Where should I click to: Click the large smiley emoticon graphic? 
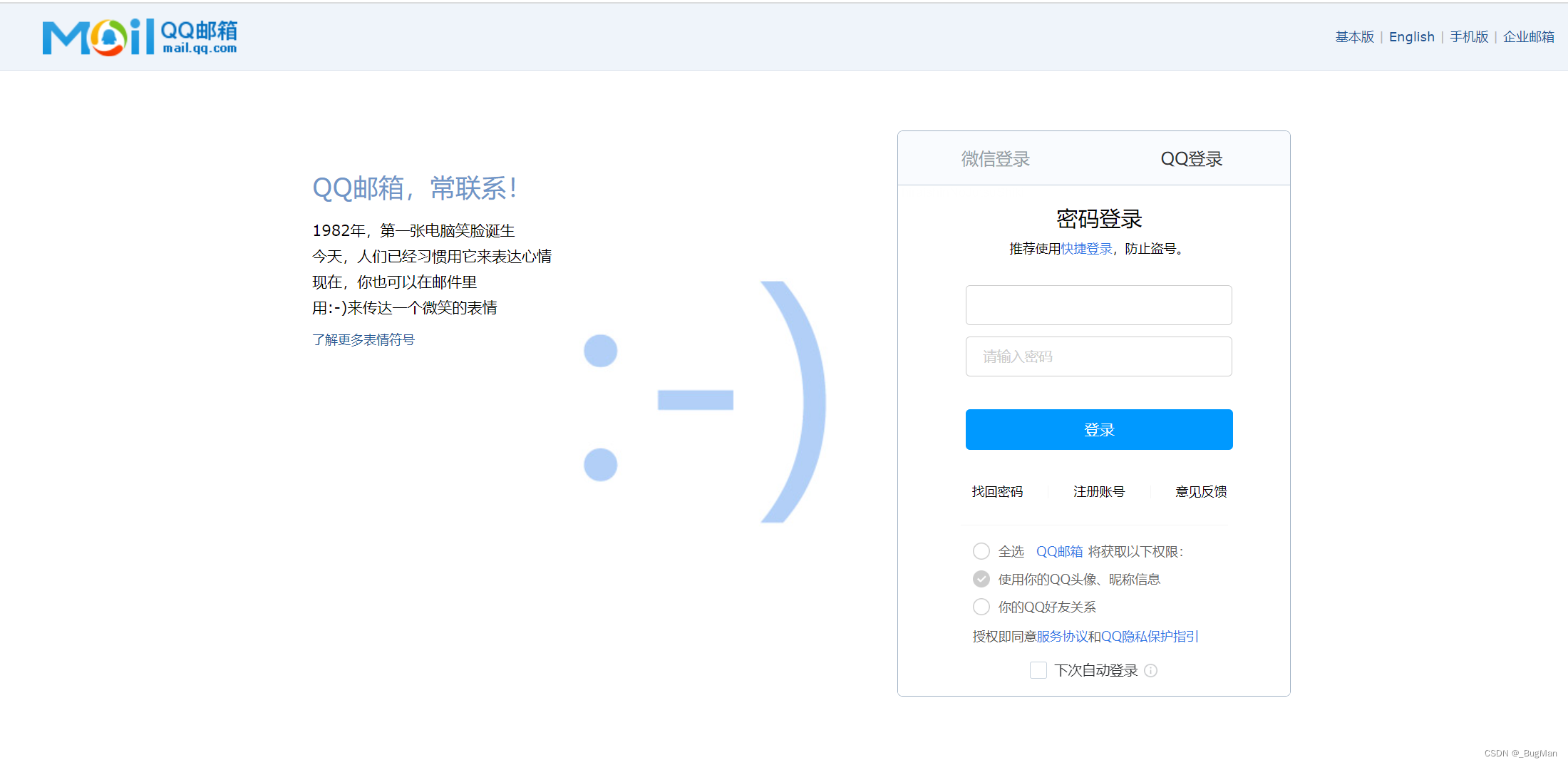704,401
